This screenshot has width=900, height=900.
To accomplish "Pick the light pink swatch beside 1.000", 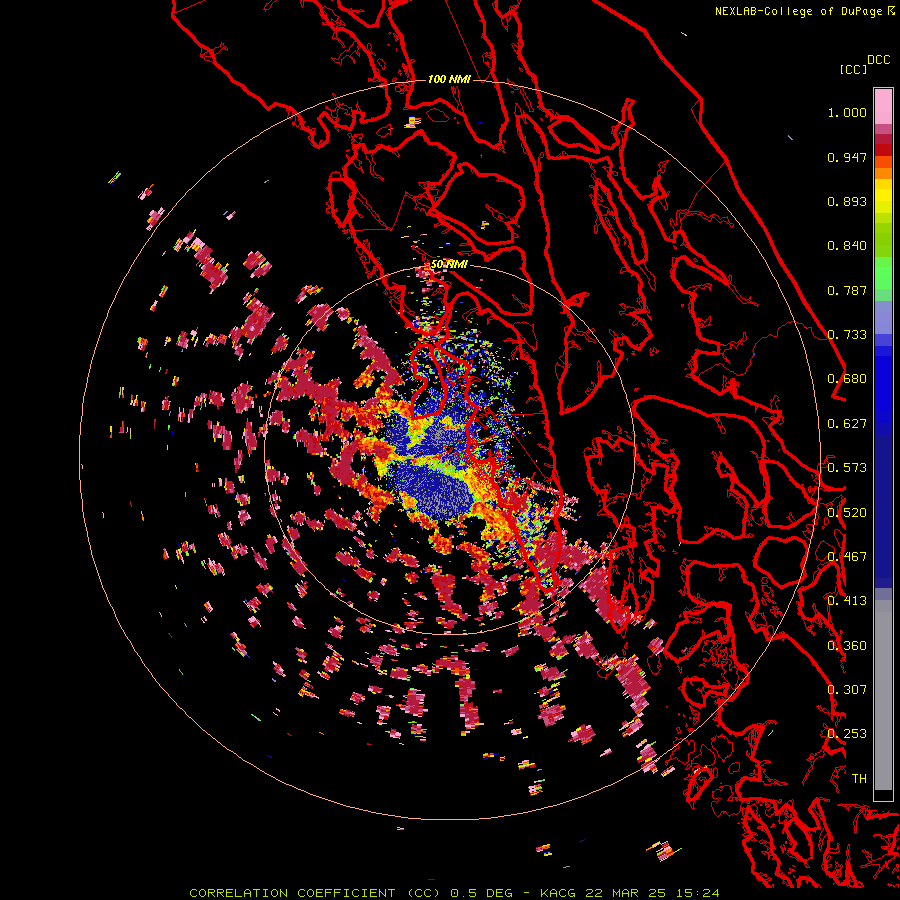I will [x=883, y=107].
